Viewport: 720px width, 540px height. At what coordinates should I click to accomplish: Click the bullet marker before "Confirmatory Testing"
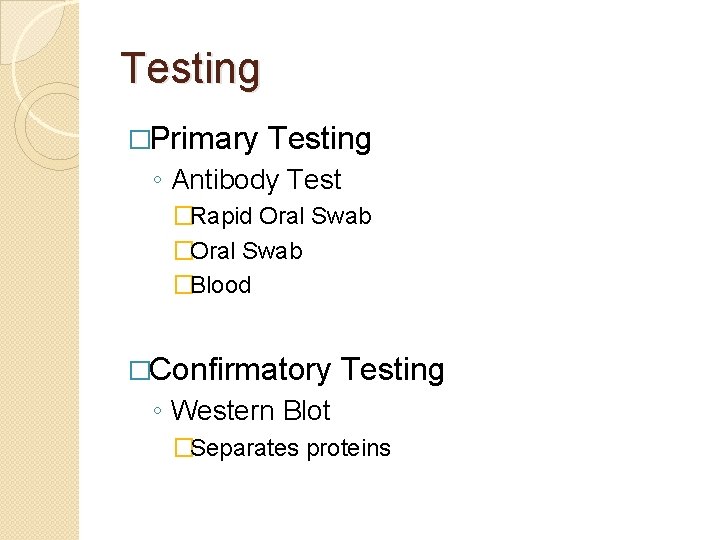(x=137, y=370)
